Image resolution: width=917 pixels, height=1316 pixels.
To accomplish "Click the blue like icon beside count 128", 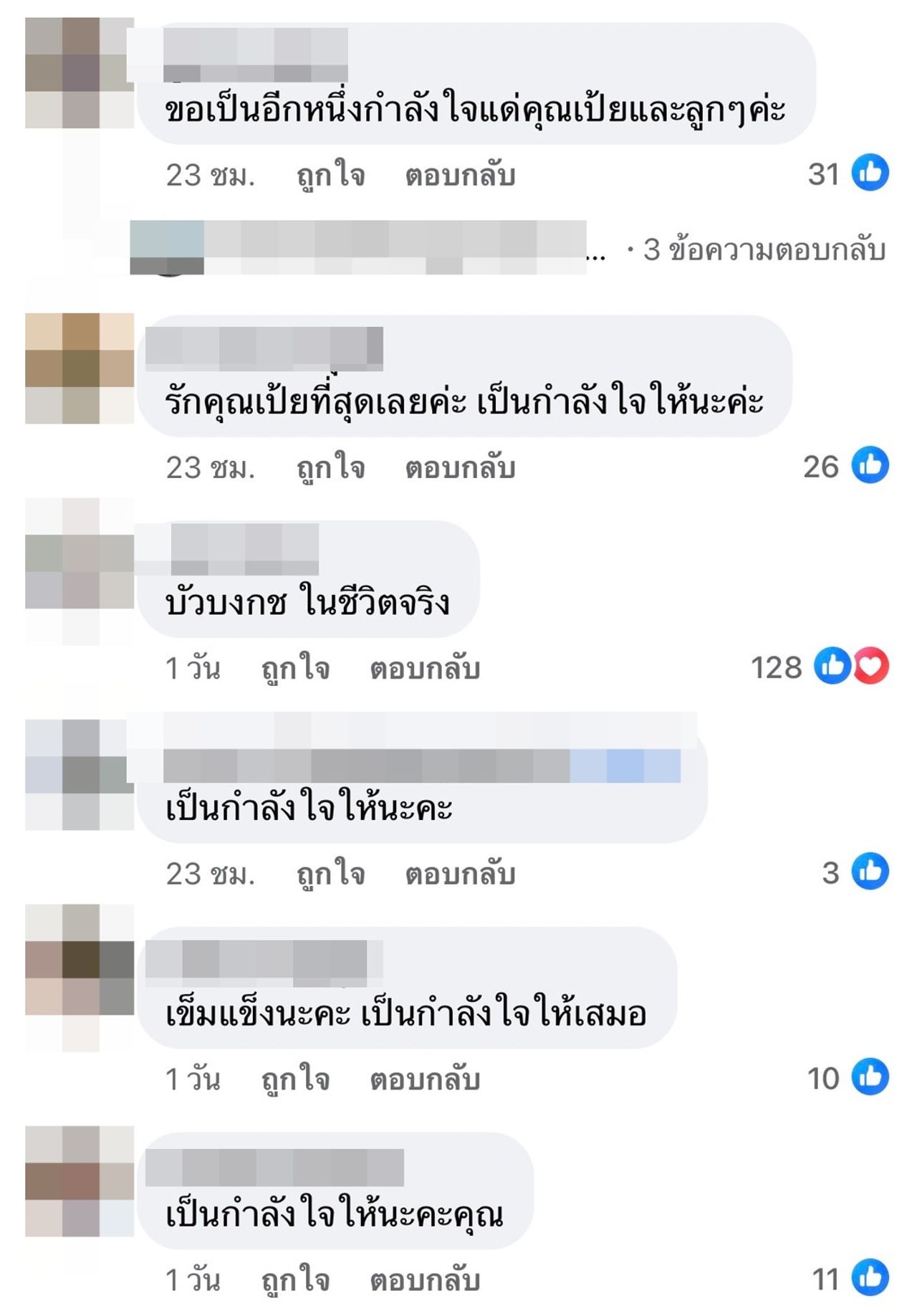I will point(832,666).
